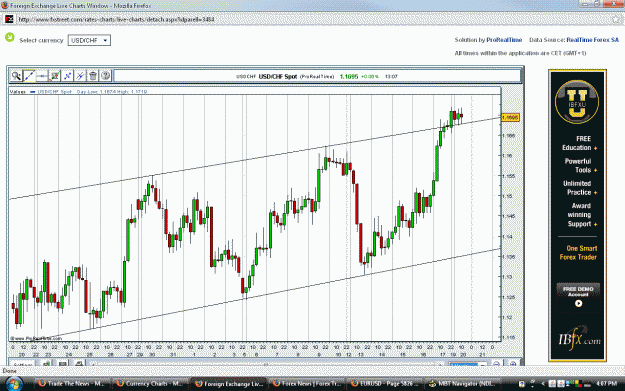Follow the RealTime Forex SA link
625x391 pixels.
pos(592,40)
